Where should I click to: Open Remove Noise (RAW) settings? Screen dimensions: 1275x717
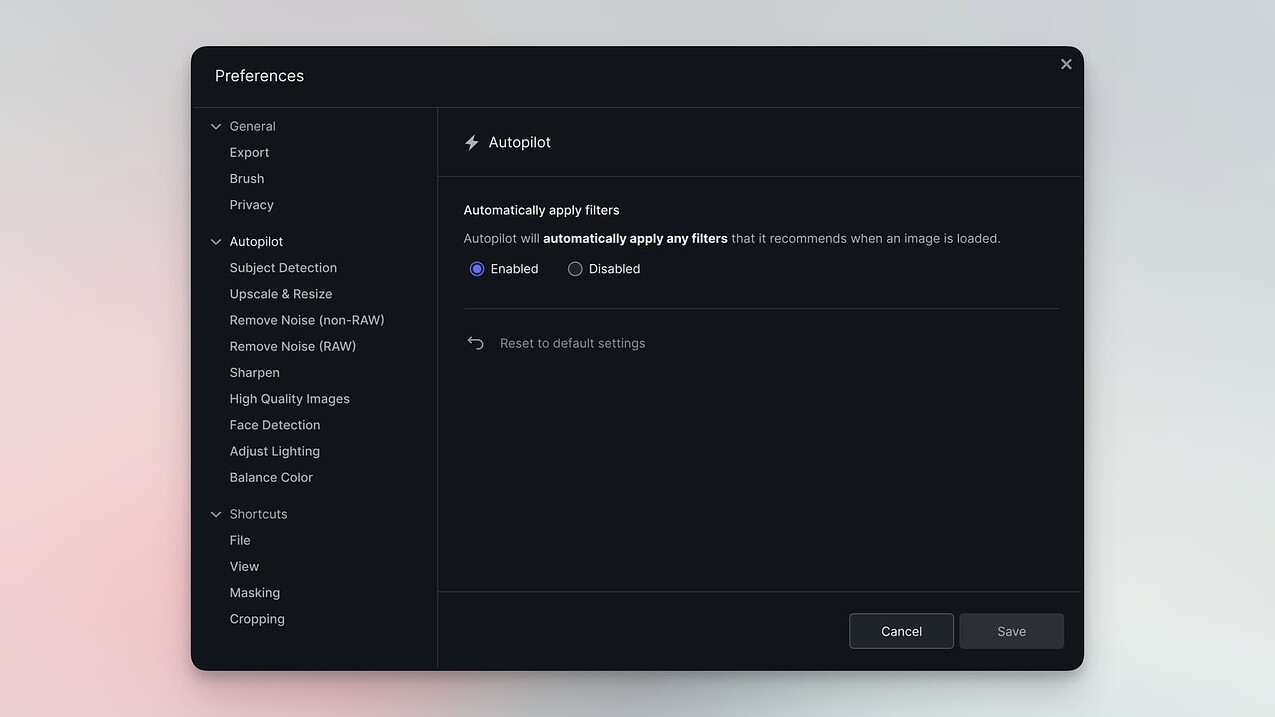tap(293, 345)
